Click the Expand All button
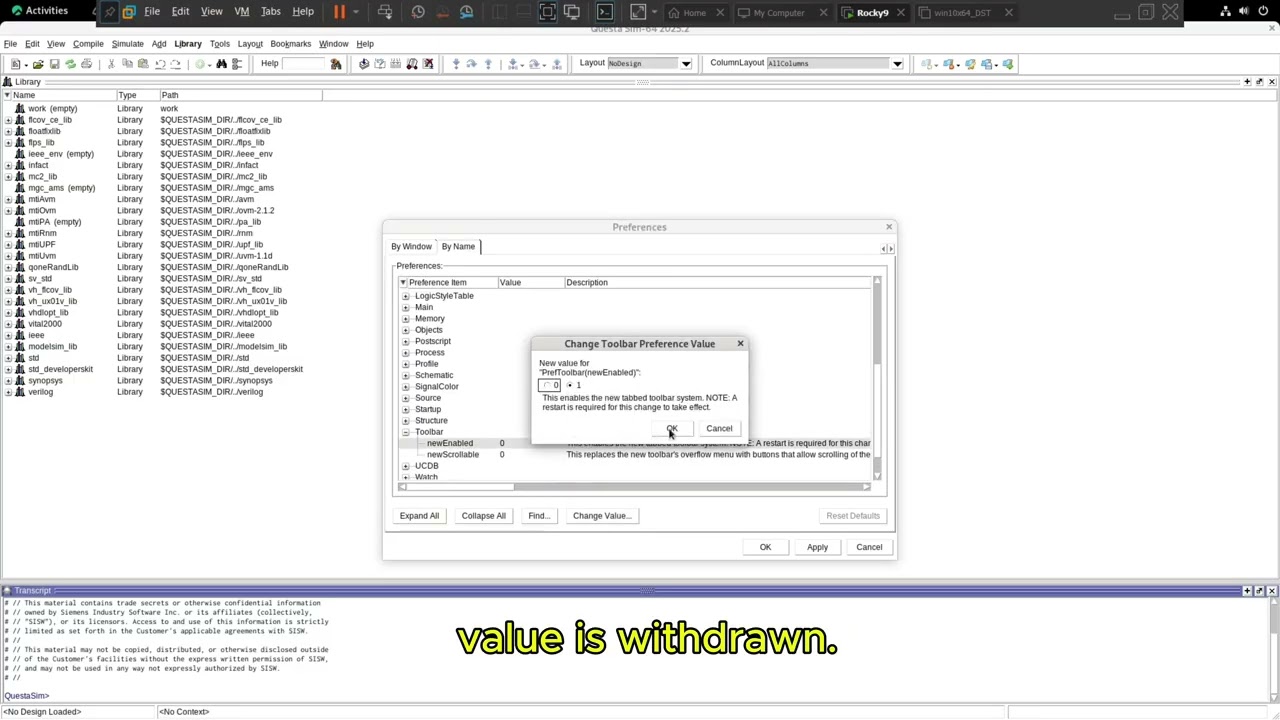The image size is (1280, 720). click(419, 516)
